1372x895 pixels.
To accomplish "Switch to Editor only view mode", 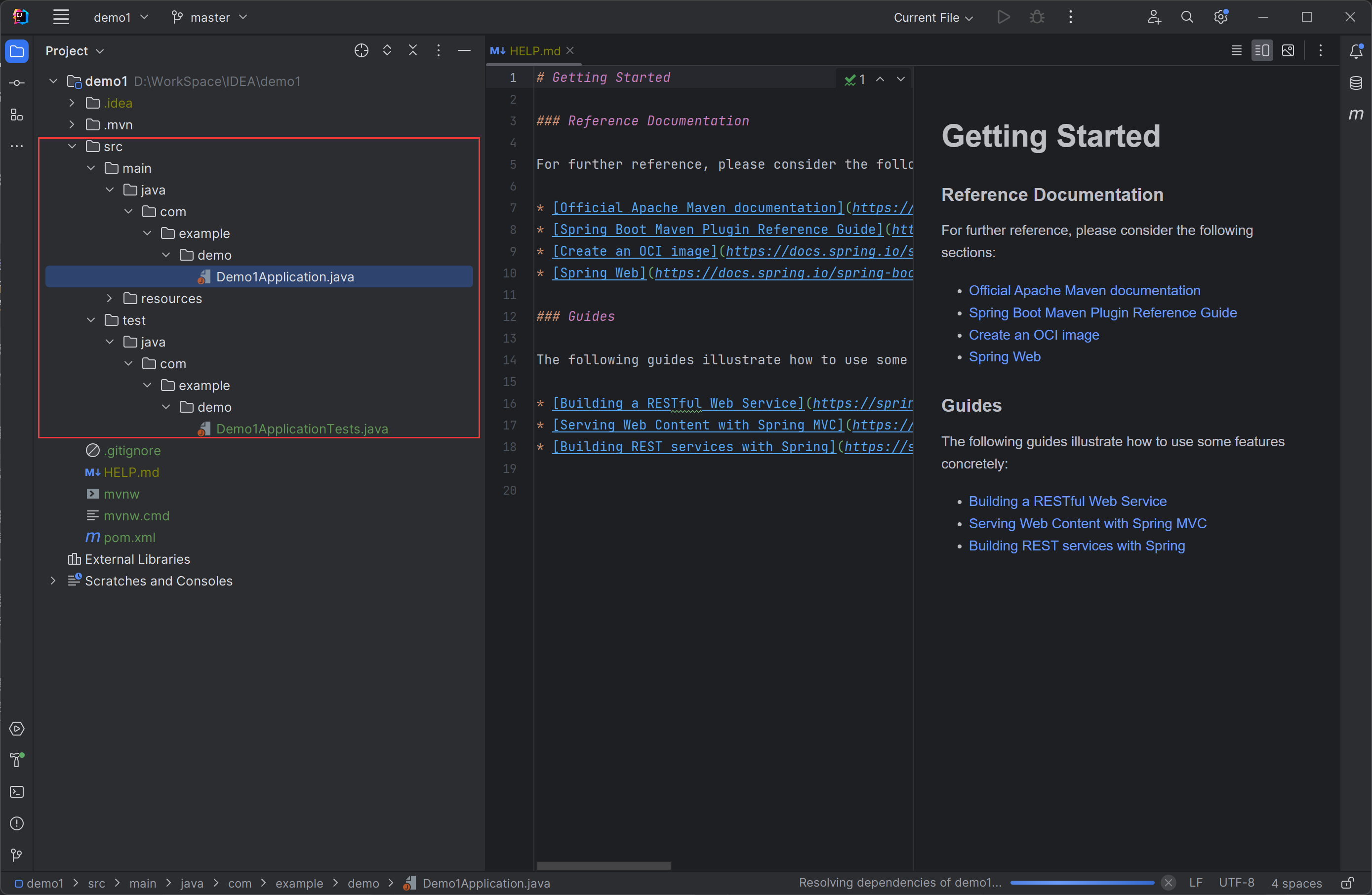I will pyautogui.click(x=1236, y=51).
